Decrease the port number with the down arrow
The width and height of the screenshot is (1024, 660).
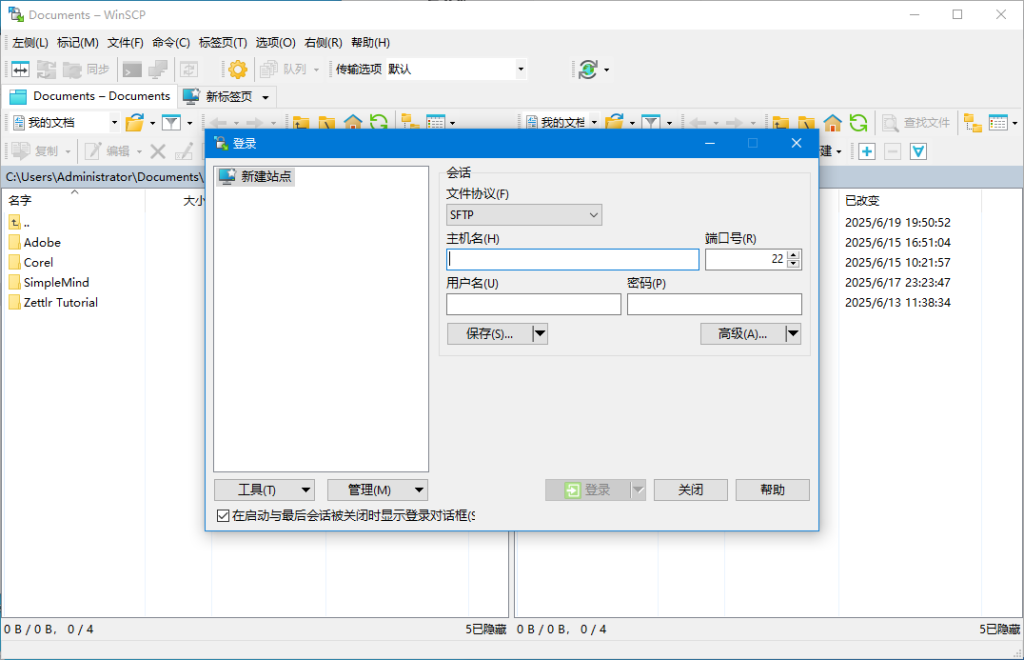pyautogui.click(x=793, y=264)
